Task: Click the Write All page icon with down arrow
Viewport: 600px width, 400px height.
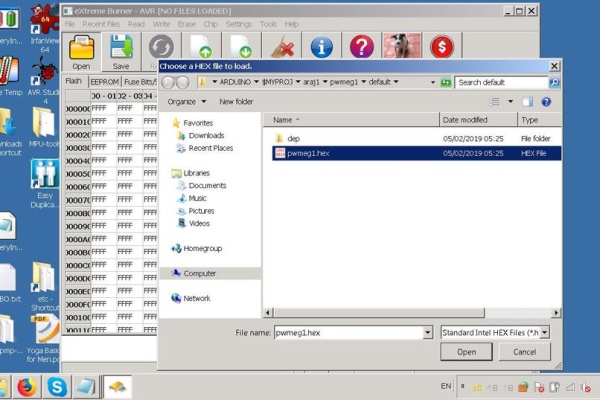Action: click(x=241, y=46)
